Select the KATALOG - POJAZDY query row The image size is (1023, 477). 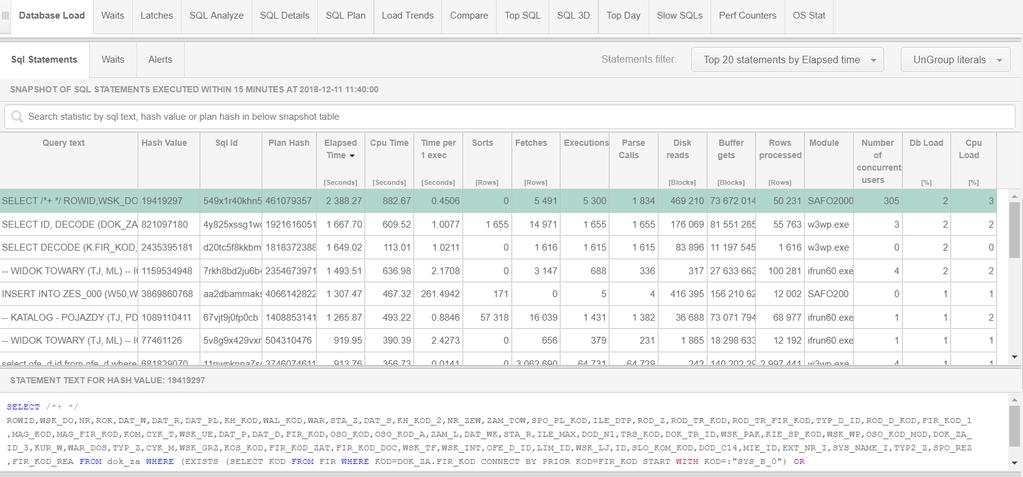click(x=498, y=318)
